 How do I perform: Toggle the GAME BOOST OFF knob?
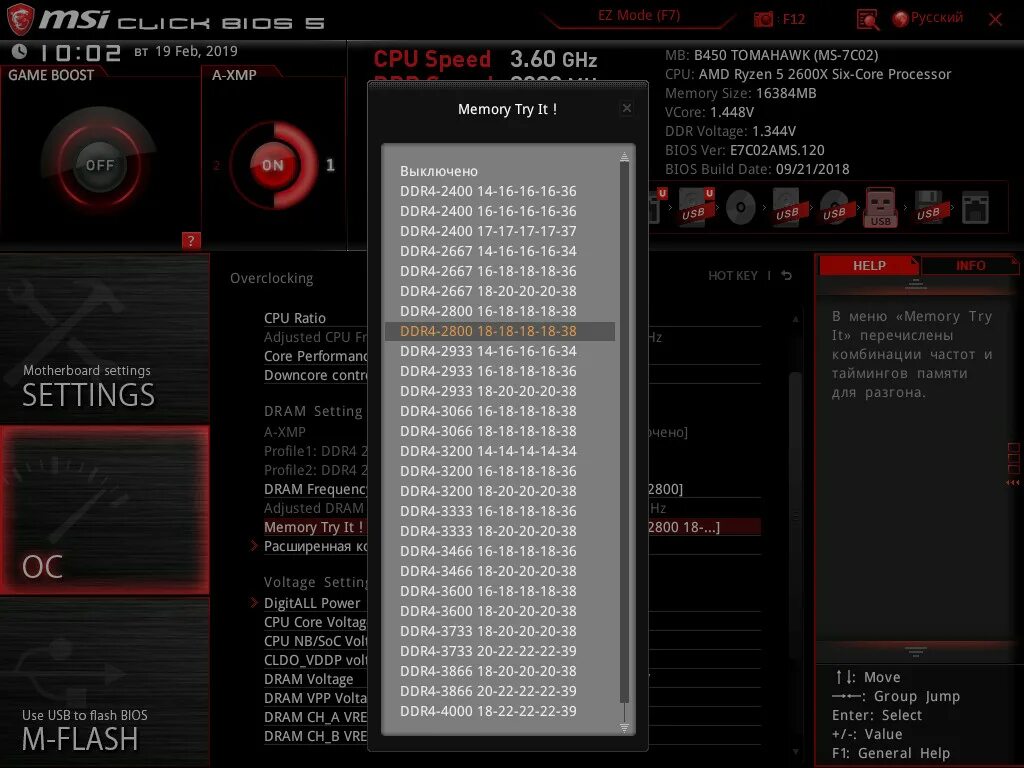pos(99,165)
